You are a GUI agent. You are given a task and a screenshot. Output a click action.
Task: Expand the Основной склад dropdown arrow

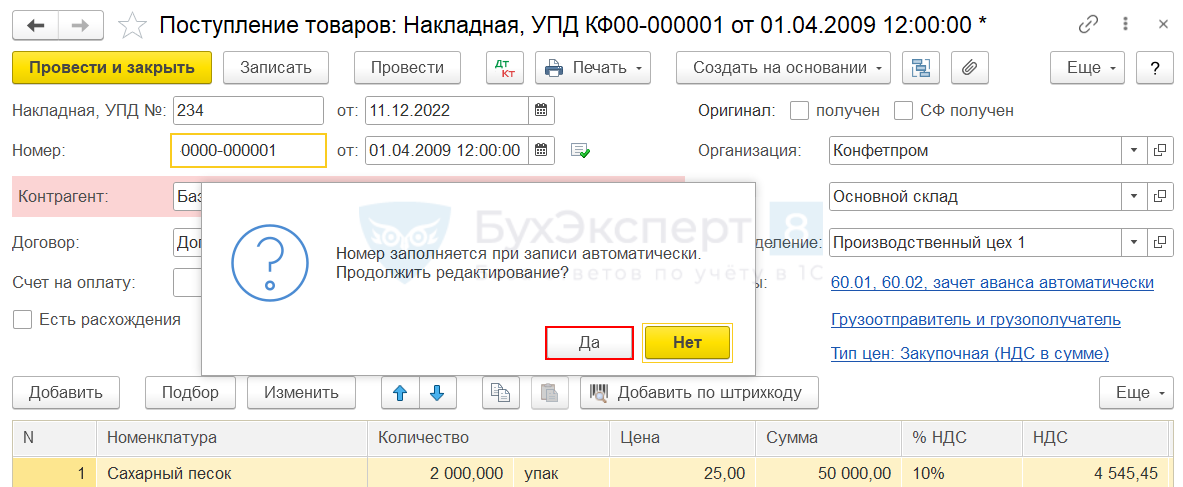pos(1134,197)
